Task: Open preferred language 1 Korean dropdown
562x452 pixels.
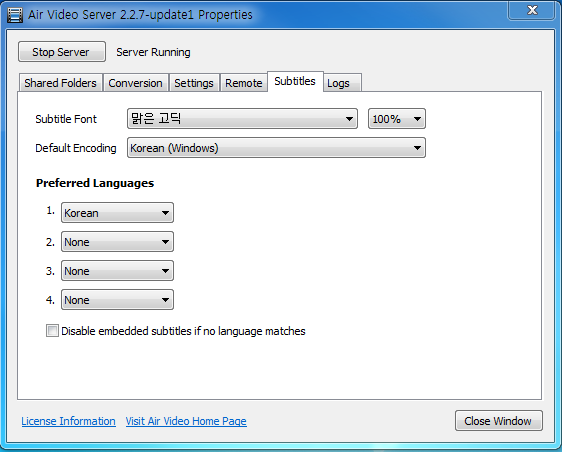Action: pos(117,213)
